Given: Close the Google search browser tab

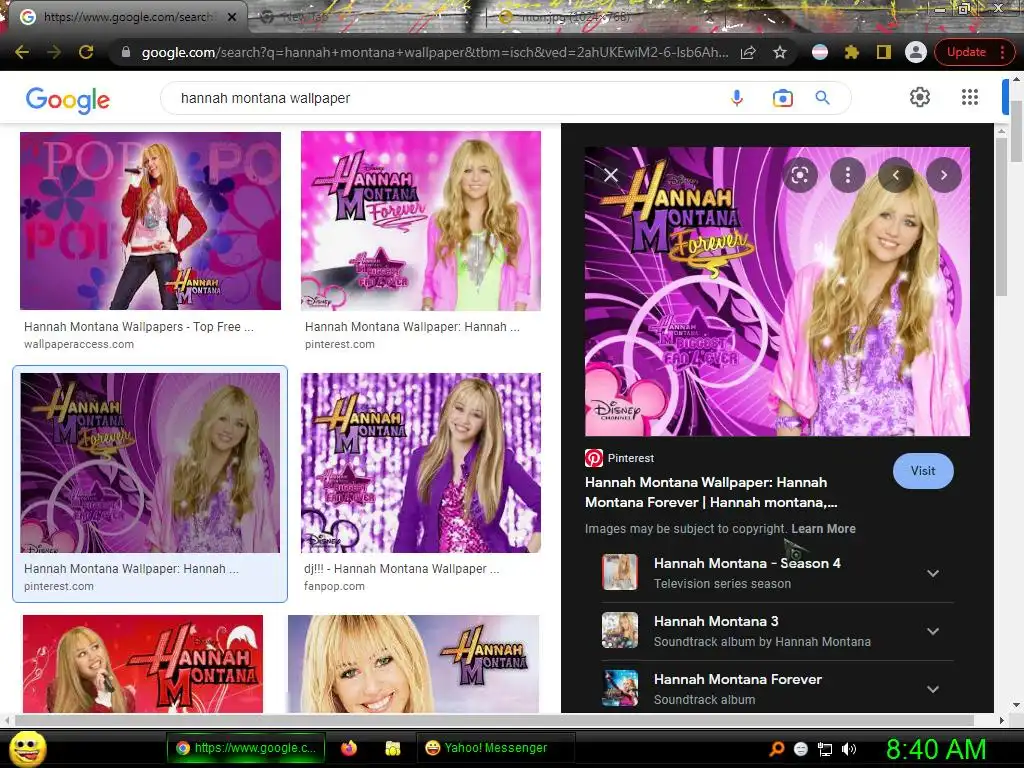Looking at the screenshot, I should (x=232, y=17).
